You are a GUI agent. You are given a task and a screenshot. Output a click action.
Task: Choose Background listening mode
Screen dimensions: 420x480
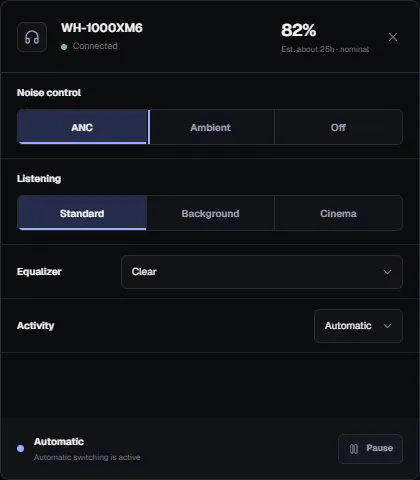click(210, 213)
